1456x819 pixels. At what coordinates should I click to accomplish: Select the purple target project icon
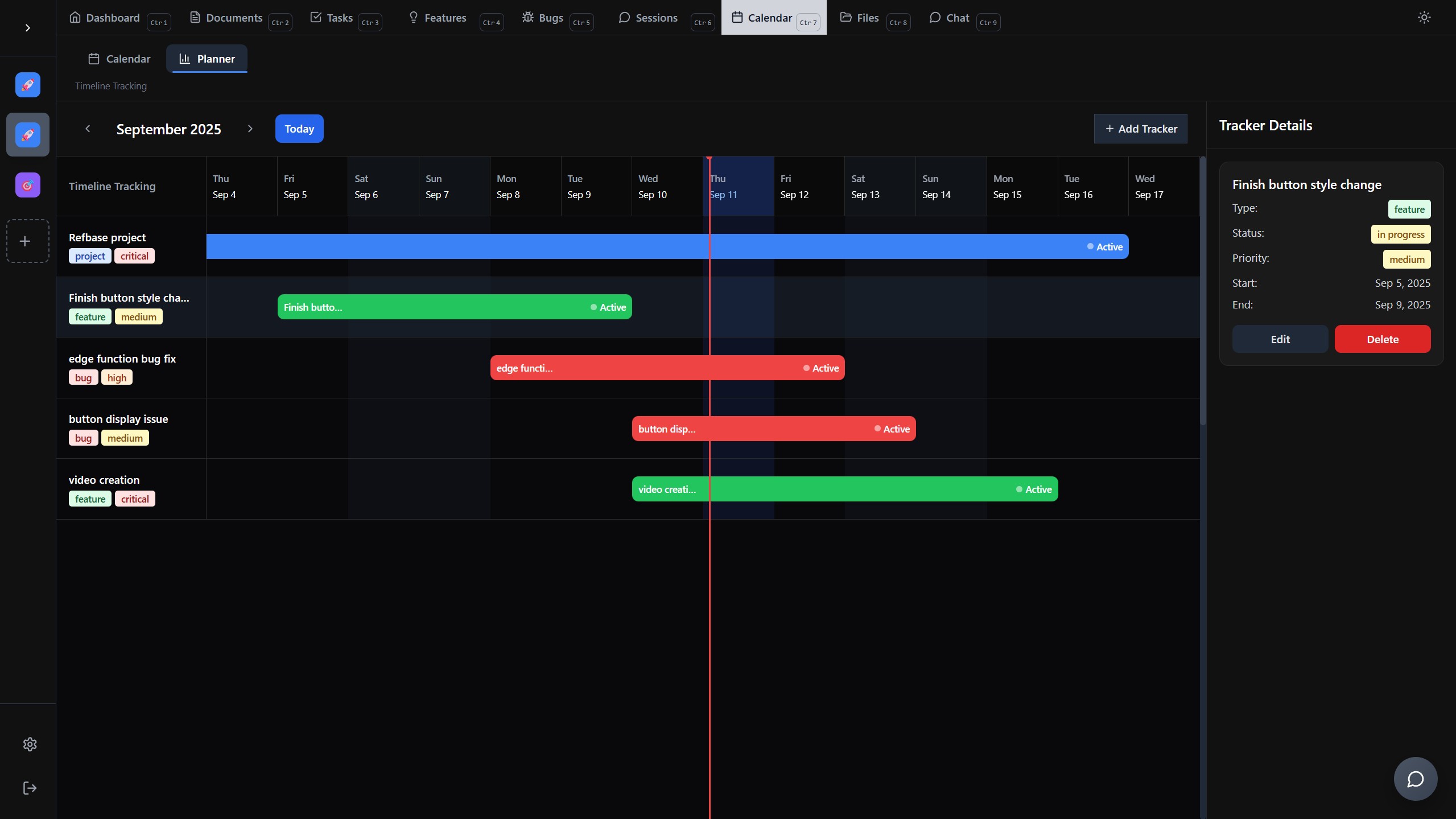click(x=27, y=185)
